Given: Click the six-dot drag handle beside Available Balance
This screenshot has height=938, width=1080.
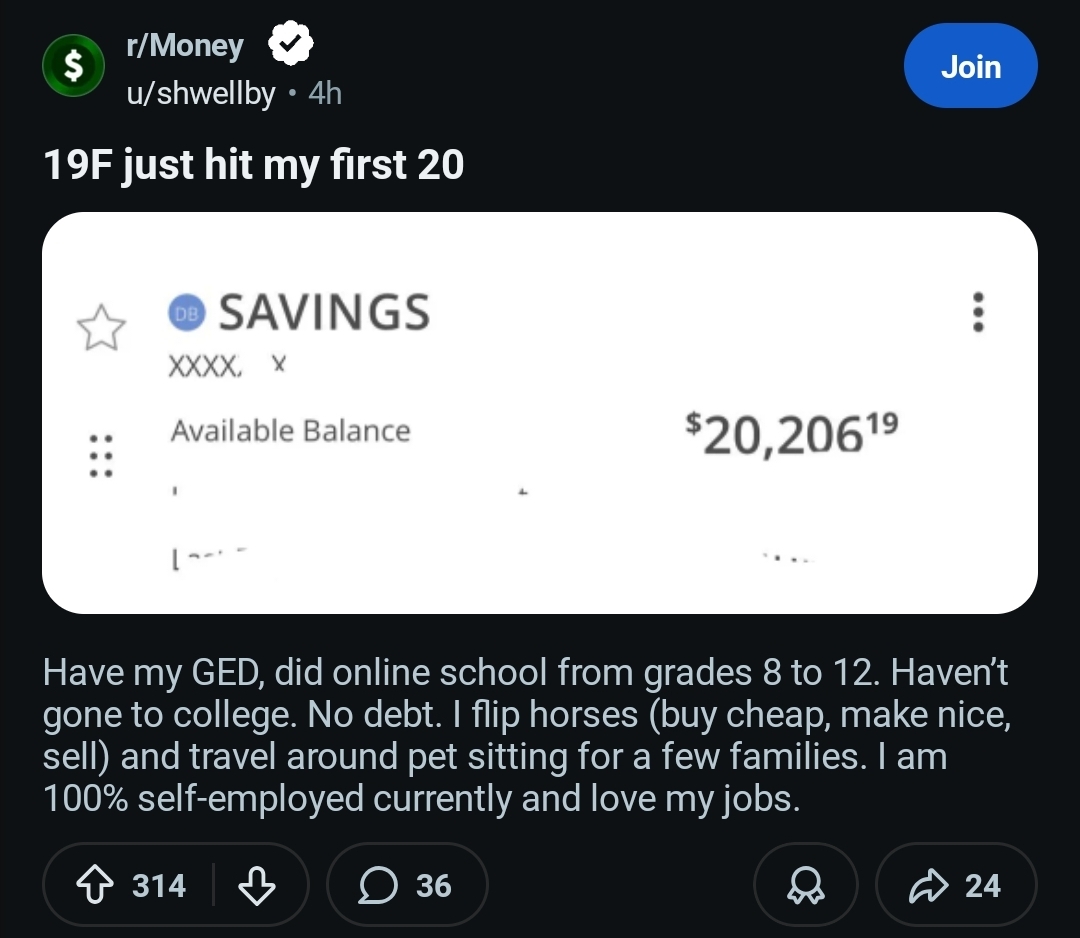Looking at the screenshot, I should click(100, 455).
